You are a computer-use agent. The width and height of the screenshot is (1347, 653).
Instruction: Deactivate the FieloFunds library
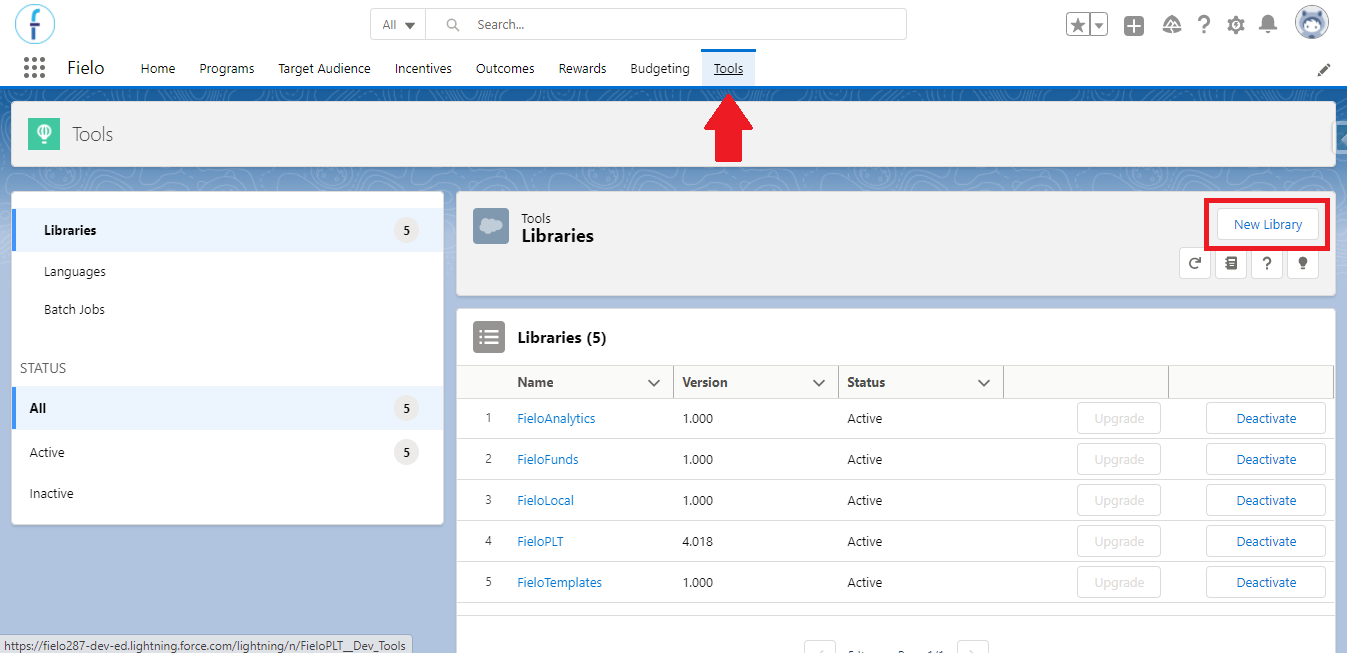1266,459
